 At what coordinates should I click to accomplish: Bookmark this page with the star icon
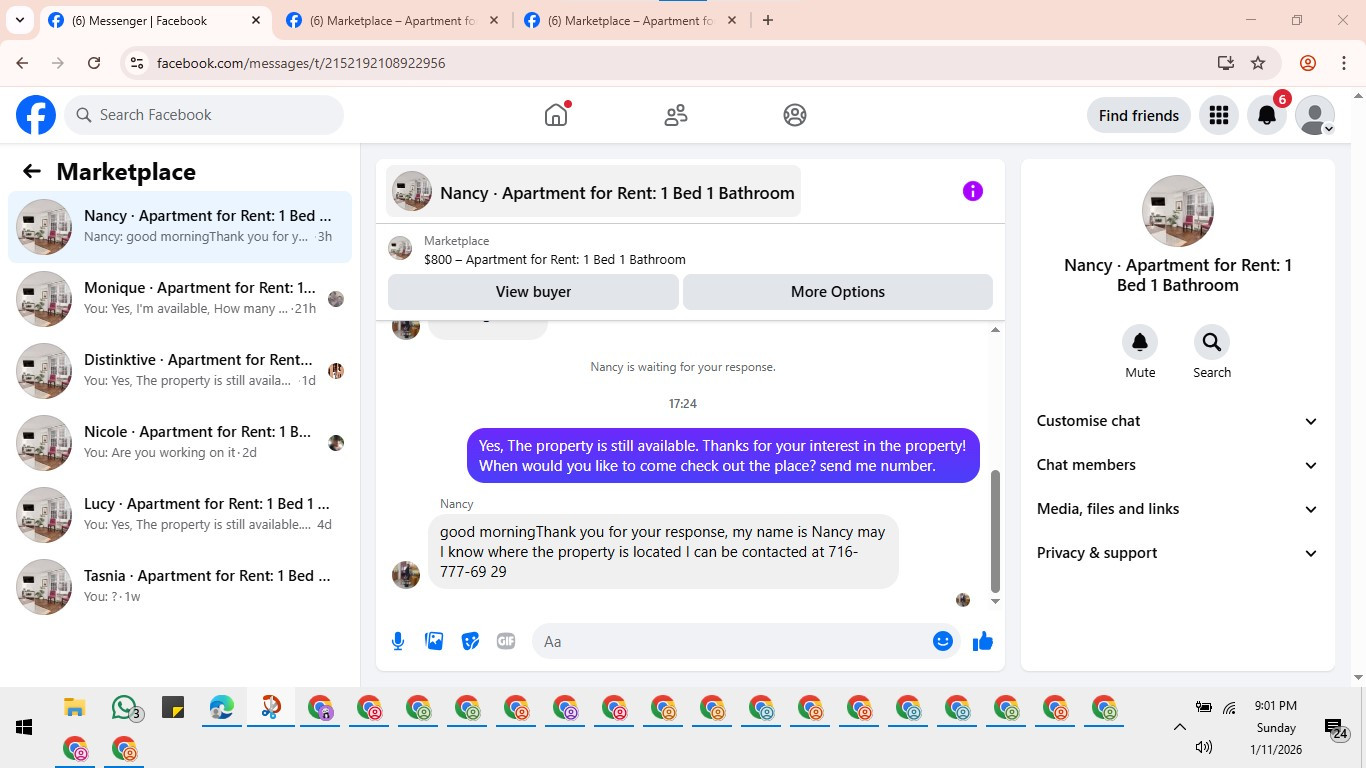coord(1258,63)
